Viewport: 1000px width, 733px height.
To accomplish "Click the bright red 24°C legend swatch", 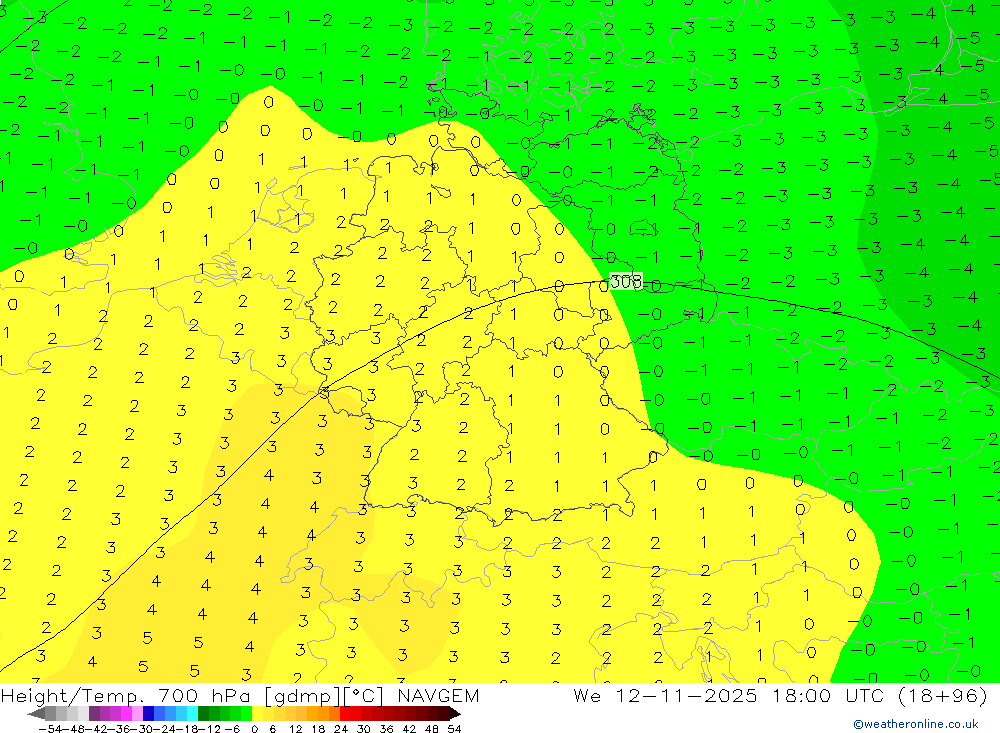I will [x=345, y=713].
